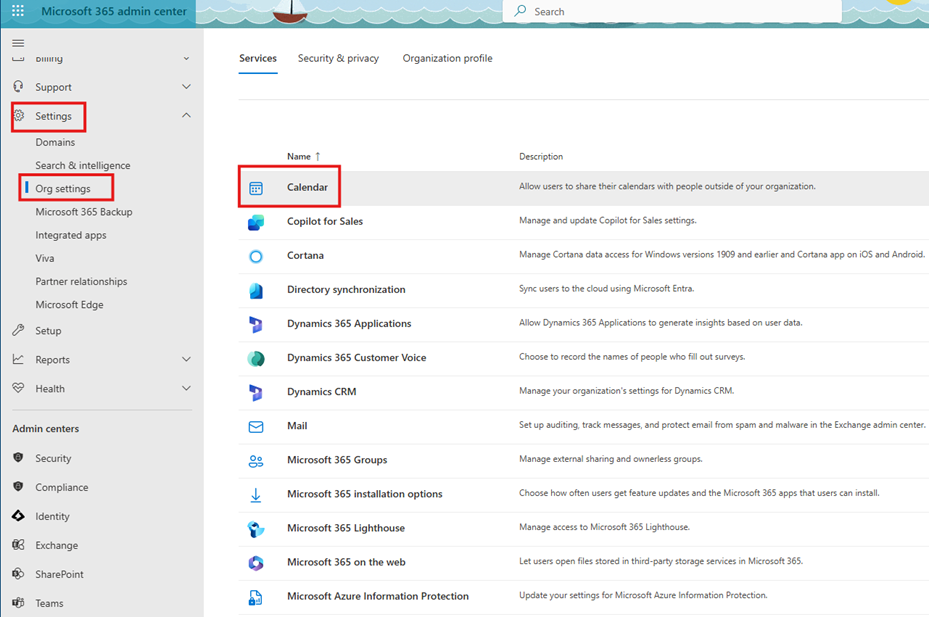The height and width of the screenshot is (618, 930).
Task: Open Microsoft 365 Backup
Action: pos(84,212)
